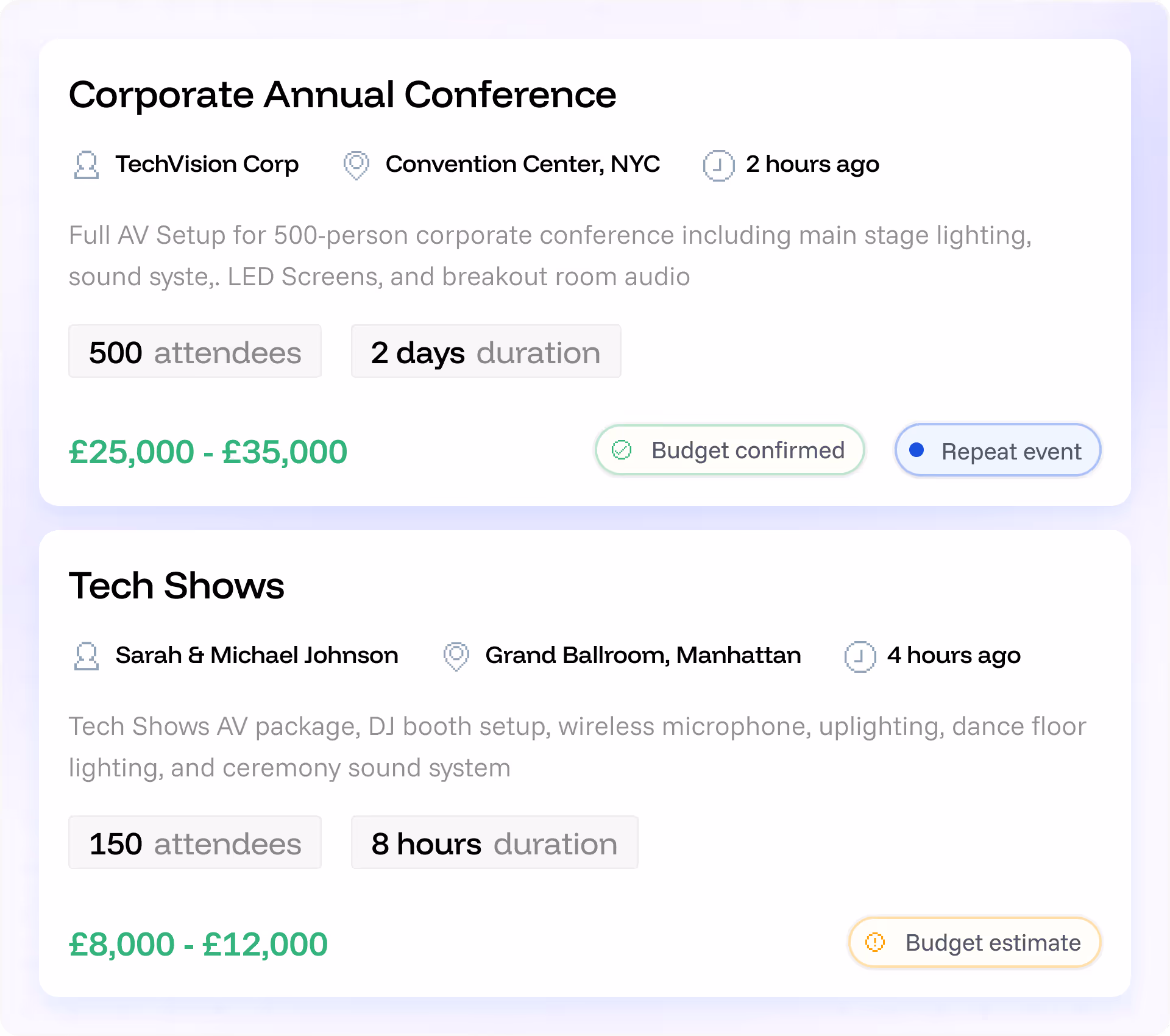The width and height of the screenshot is (1170, 1036).
Task: Select the Repeat event badge
Action: [x=998, y=450]
